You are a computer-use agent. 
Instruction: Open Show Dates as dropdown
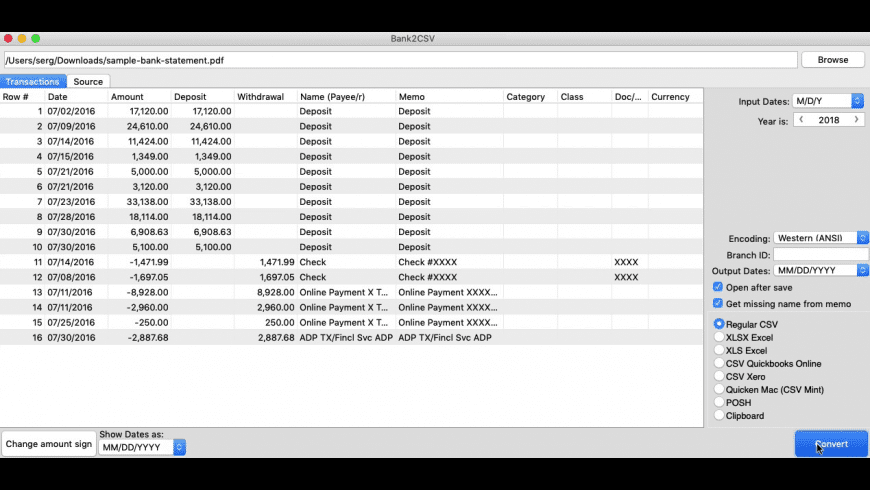click(143, 447)
